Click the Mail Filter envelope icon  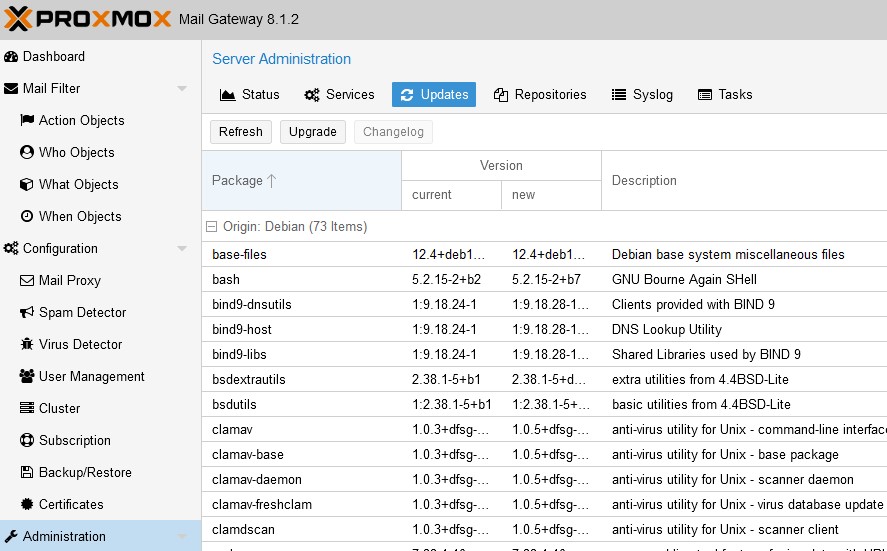[11, 88]
